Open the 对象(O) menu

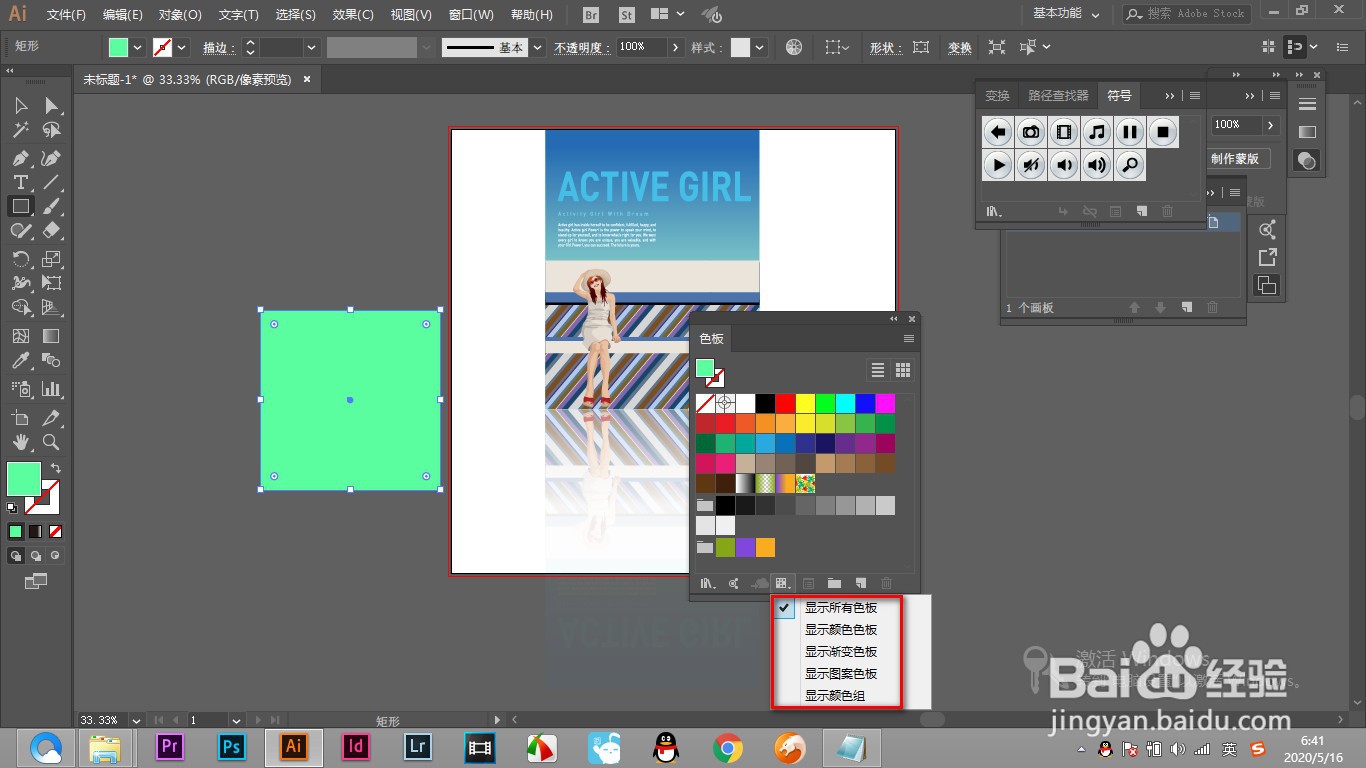[180, 15]
